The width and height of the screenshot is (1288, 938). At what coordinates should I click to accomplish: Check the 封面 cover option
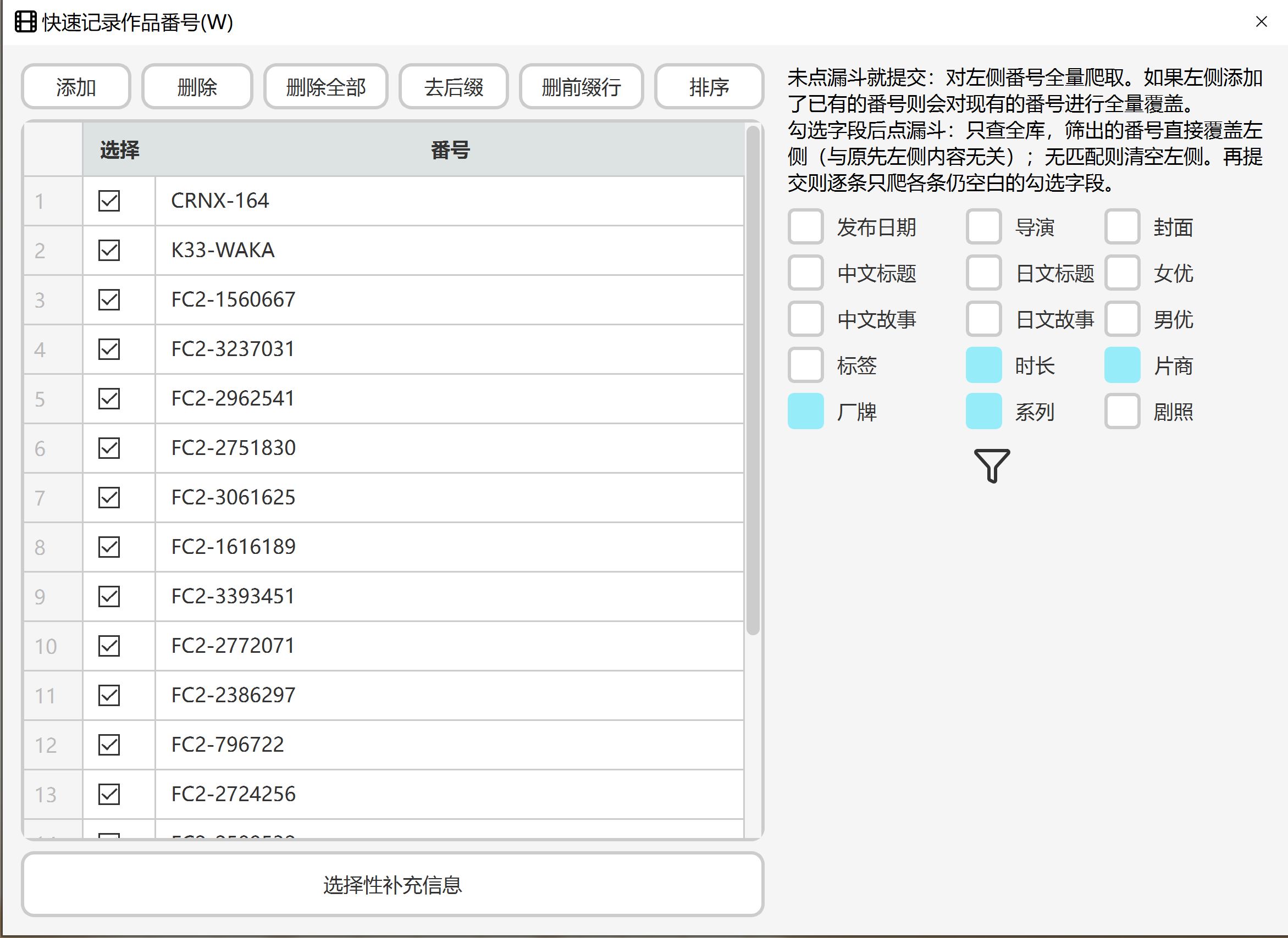point(1121,227)
